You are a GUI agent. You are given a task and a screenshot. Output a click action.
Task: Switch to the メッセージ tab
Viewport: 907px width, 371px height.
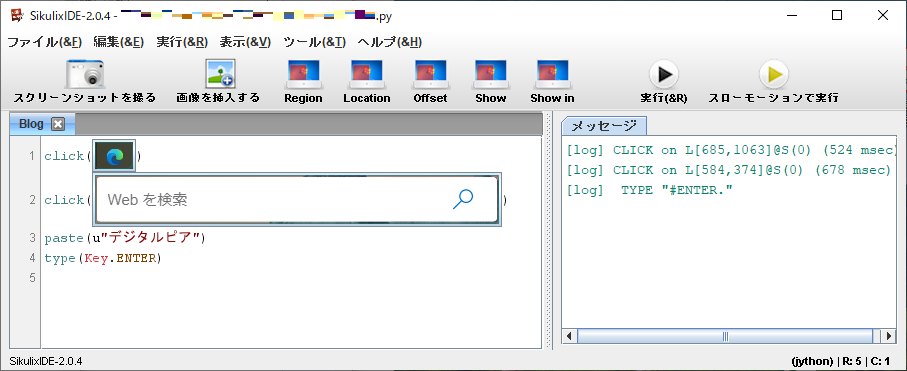tap(604, 126)
